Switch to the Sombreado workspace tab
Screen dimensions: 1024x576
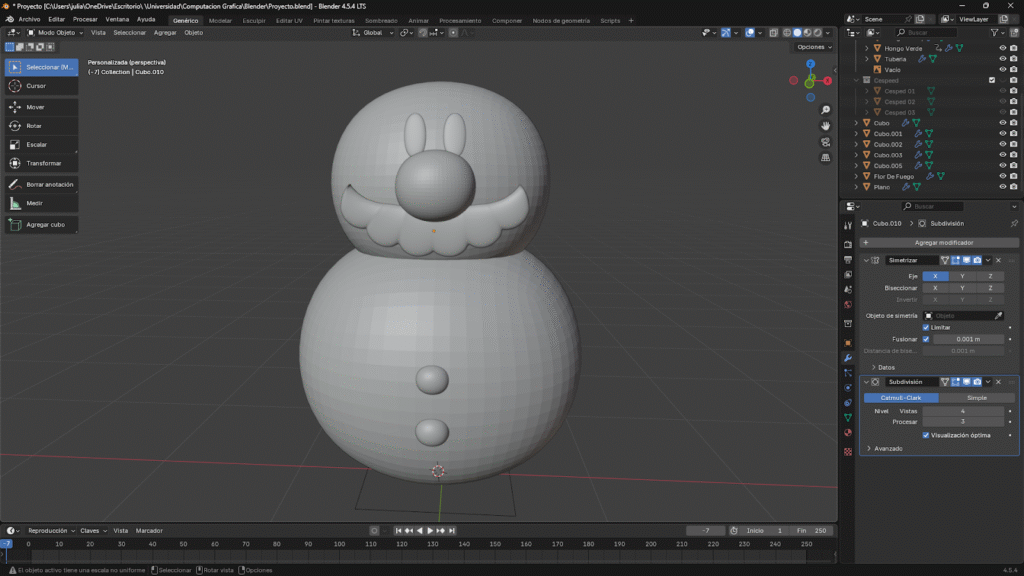pos(380,20)
